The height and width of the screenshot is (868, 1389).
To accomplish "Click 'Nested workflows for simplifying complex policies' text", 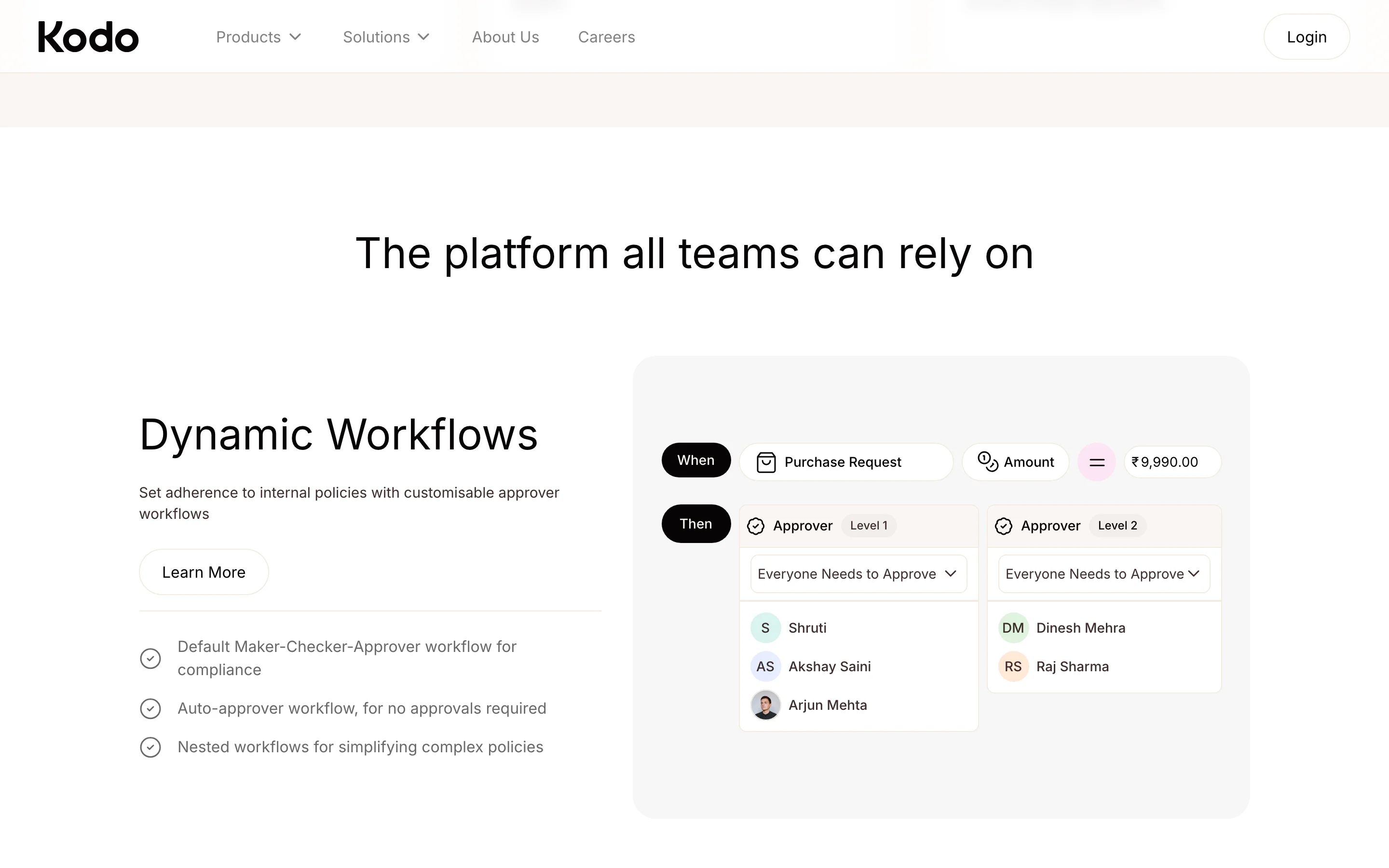I will coord(360,747).
